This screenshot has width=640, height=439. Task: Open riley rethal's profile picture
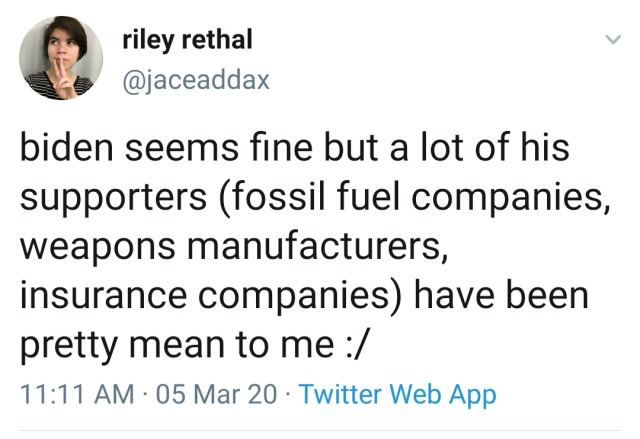(60, 58)
